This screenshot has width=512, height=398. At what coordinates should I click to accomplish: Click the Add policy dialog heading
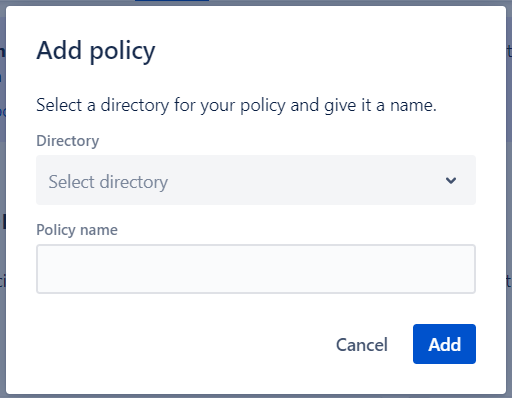[96, 51]
